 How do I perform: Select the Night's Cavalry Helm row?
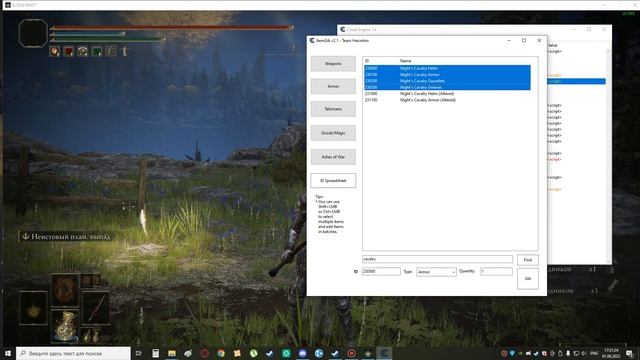click(447, 68)
